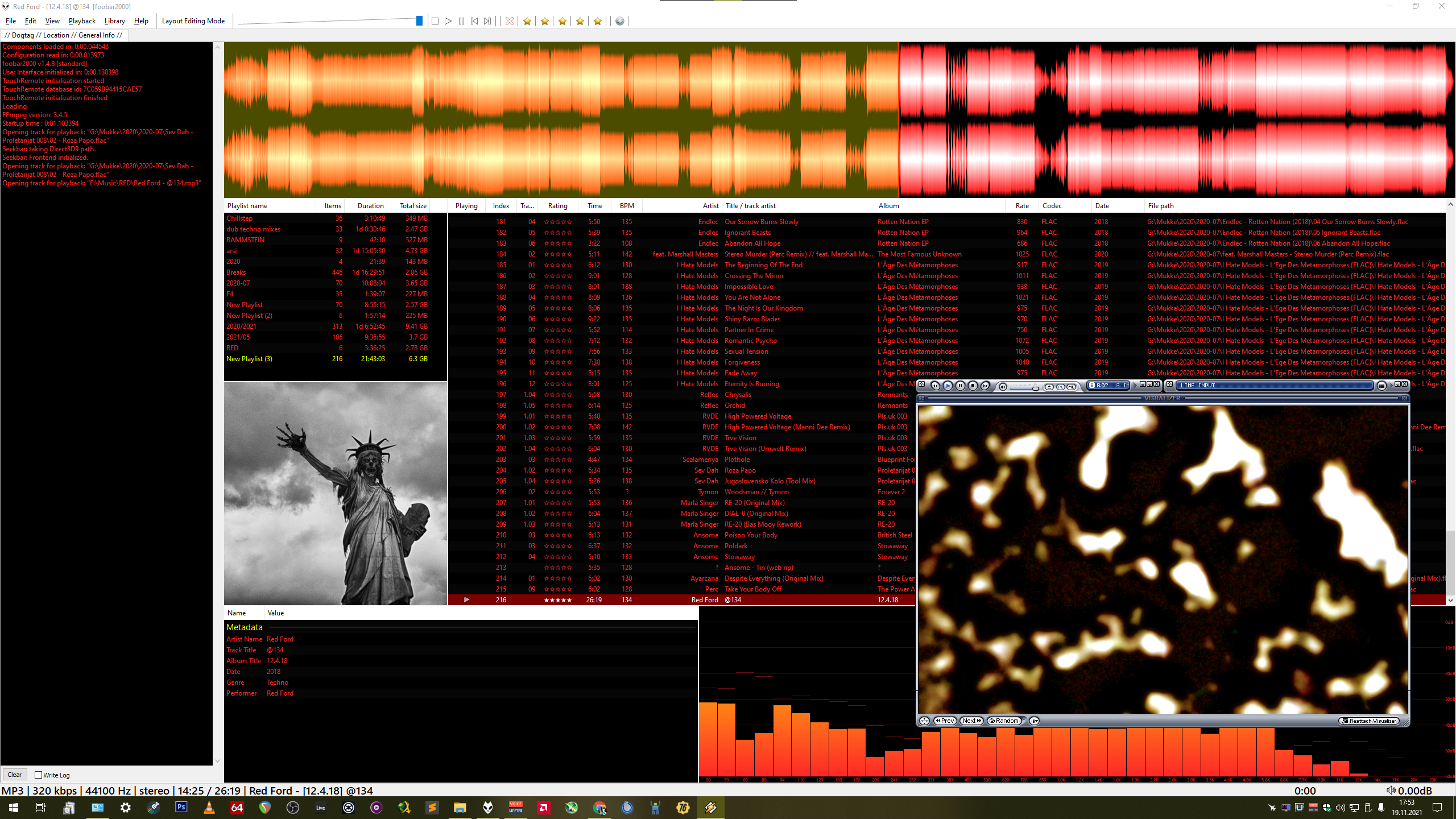Go to the previous visualizer preset
Screen dimensions: 1456x819
[945, 721]
